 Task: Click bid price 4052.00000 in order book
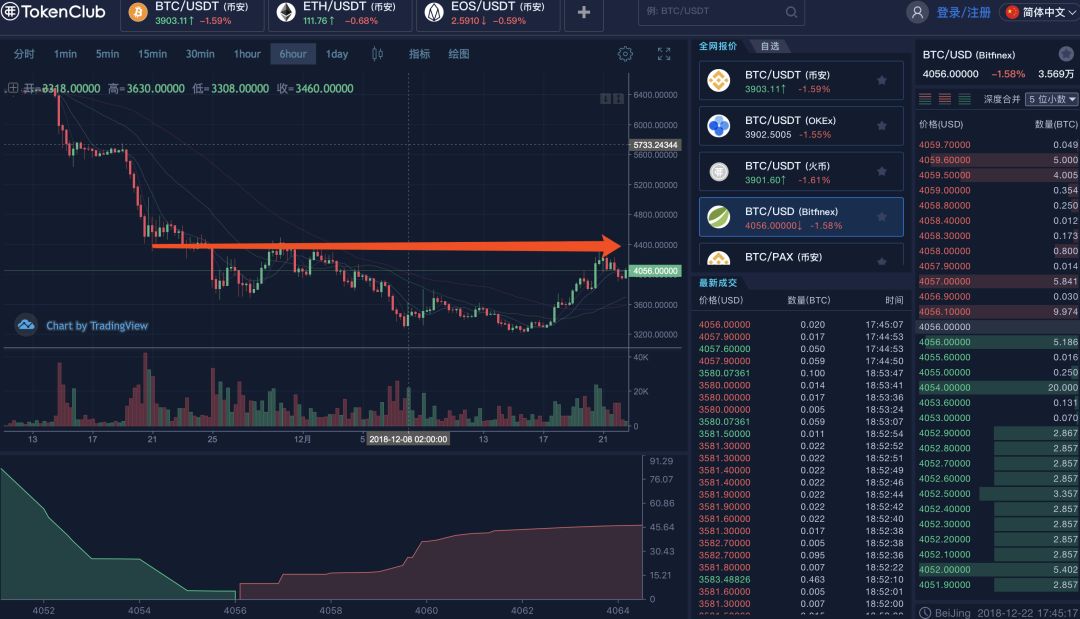click(944, 569)
